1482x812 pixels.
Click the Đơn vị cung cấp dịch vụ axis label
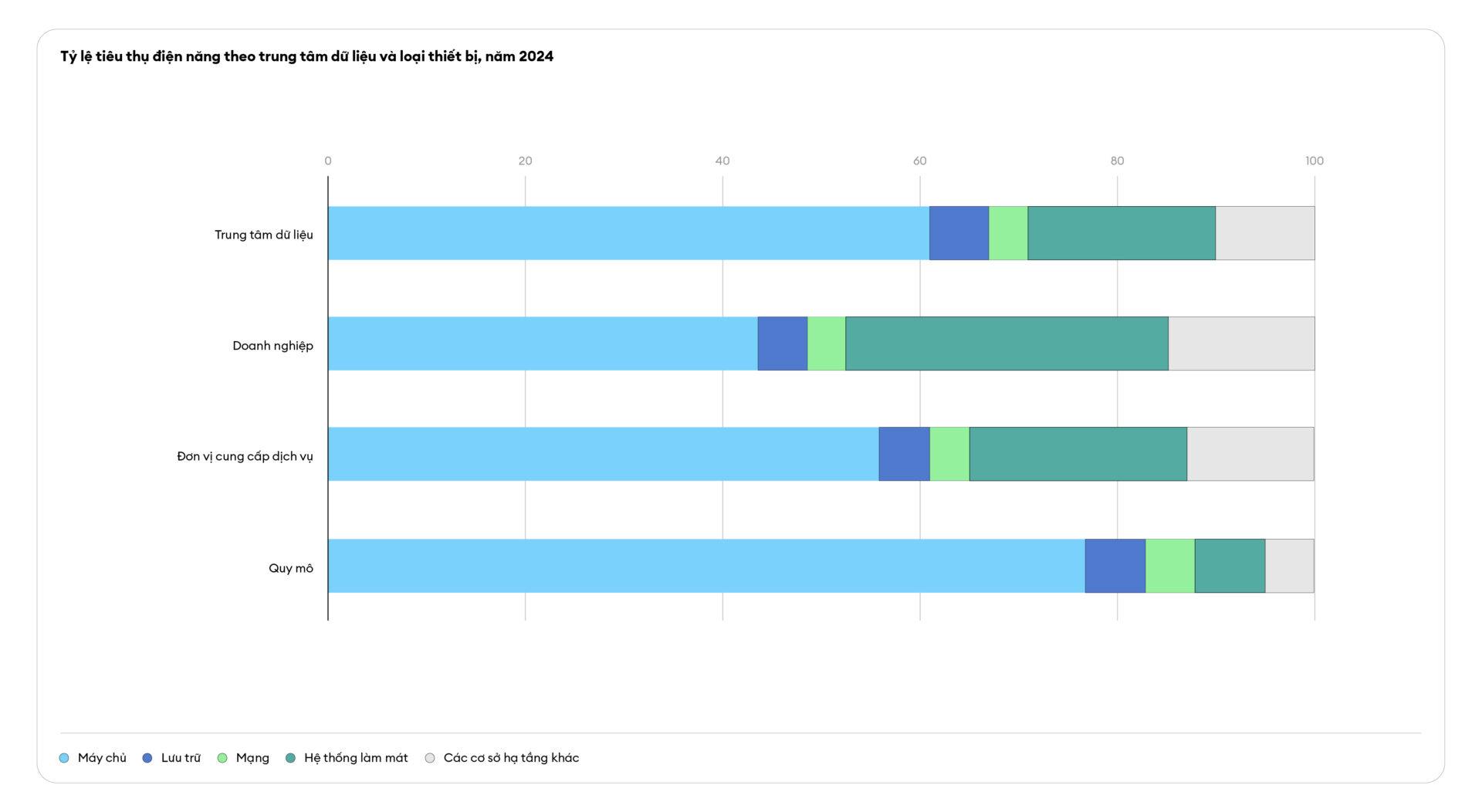[x=245, y=456]
